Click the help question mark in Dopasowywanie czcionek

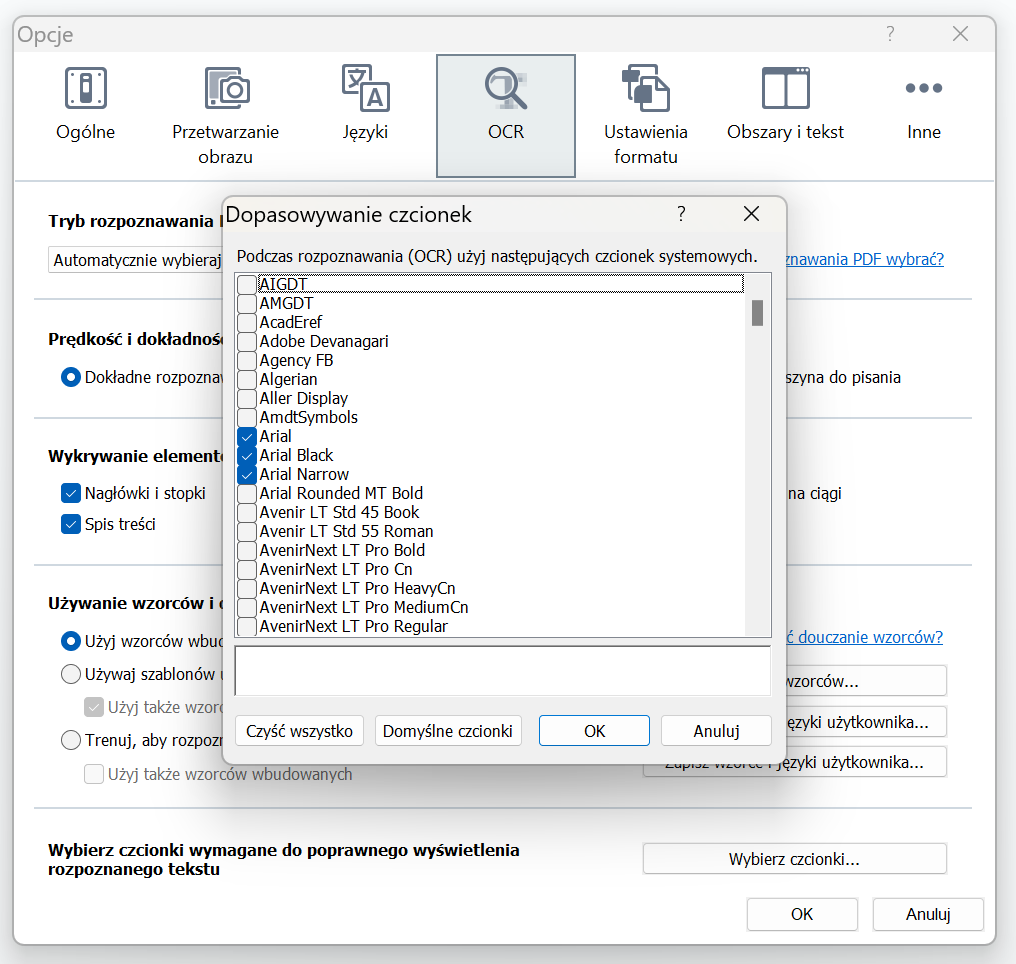click(x=681, y=214)
